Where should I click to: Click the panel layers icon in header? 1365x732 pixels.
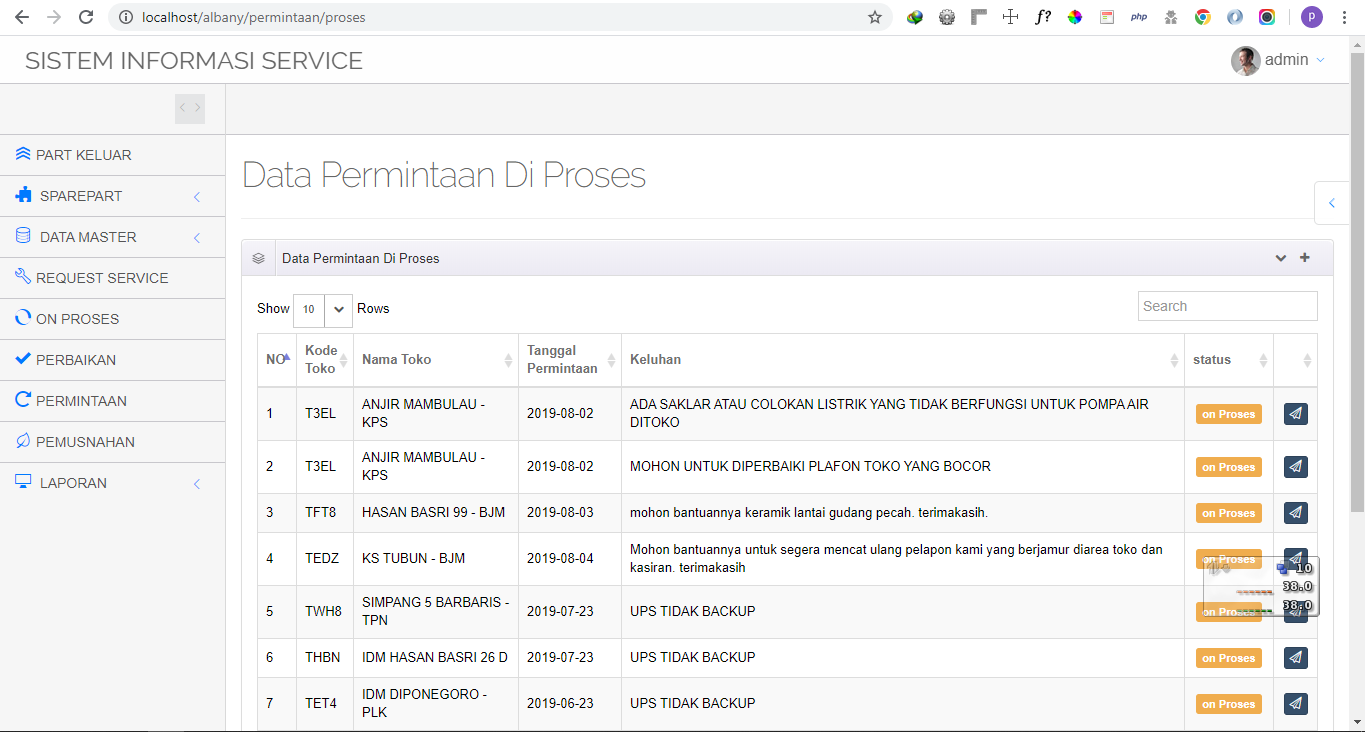tap(259, 258)
